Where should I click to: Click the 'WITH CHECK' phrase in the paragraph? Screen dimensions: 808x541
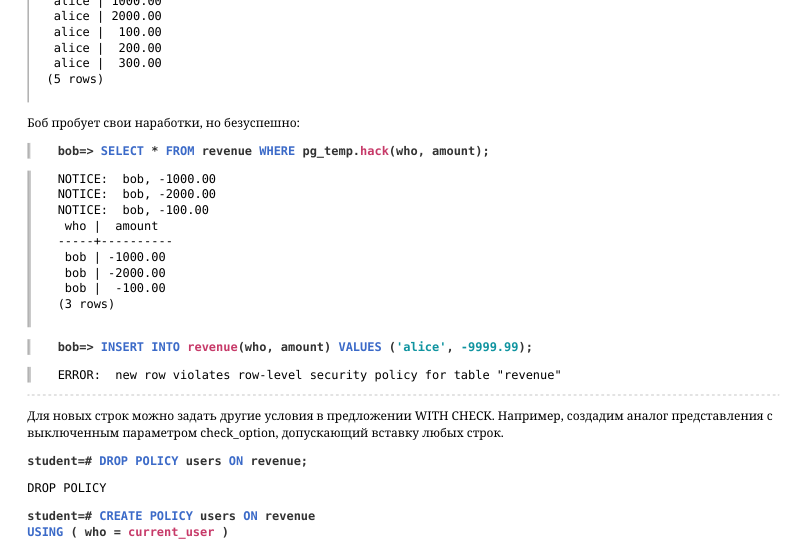coord(453,416)
